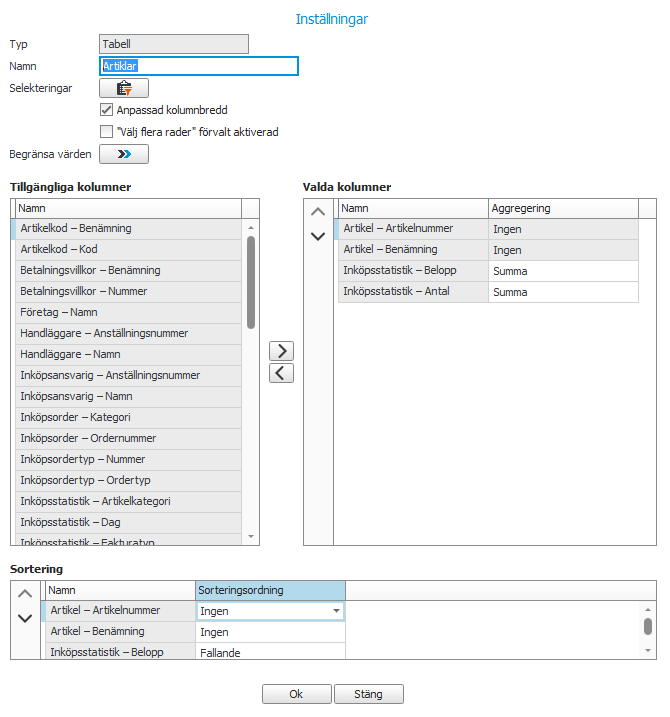This screenshot has height=717, width=670.
Task: Remove column using left arrow button
Action: [x=282, y=373]
